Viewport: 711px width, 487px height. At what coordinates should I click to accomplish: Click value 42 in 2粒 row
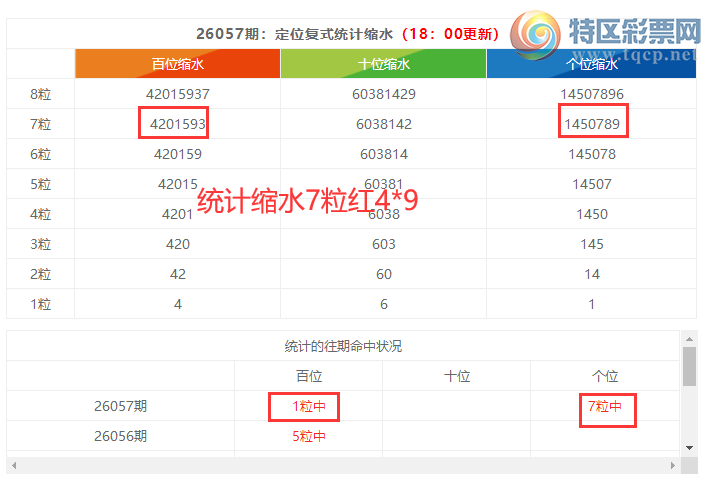pyautogui.click(x=178, y=274)
